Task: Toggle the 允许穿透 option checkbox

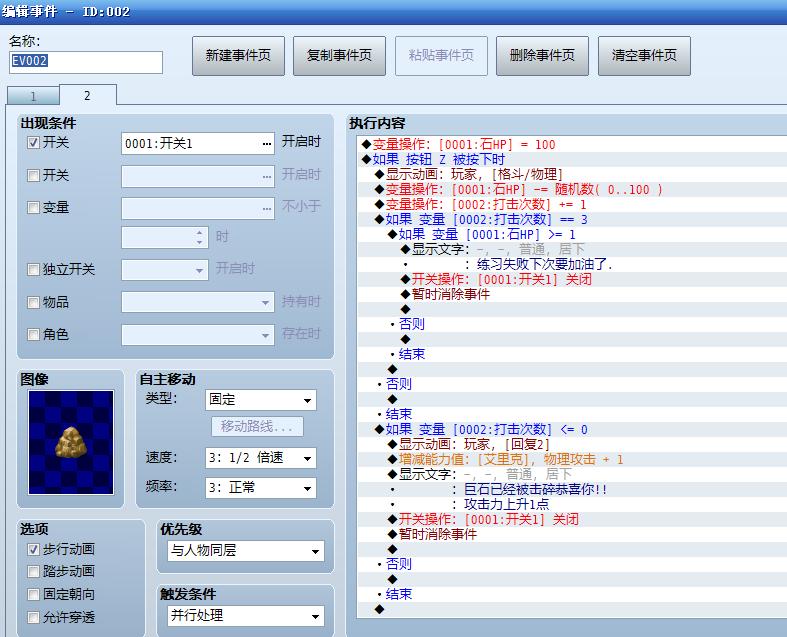Action: tap(33, 617)
